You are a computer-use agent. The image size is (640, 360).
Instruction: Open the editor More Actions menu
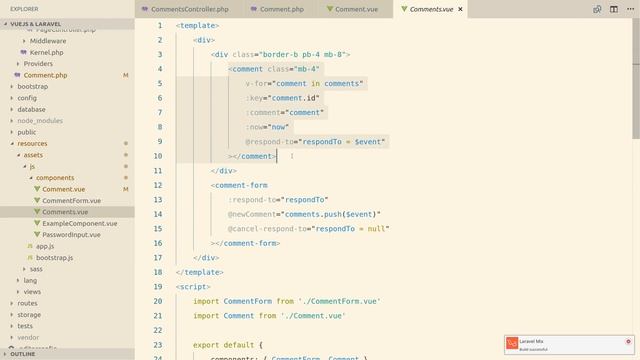pyautogui.click(x=630, y=9)
